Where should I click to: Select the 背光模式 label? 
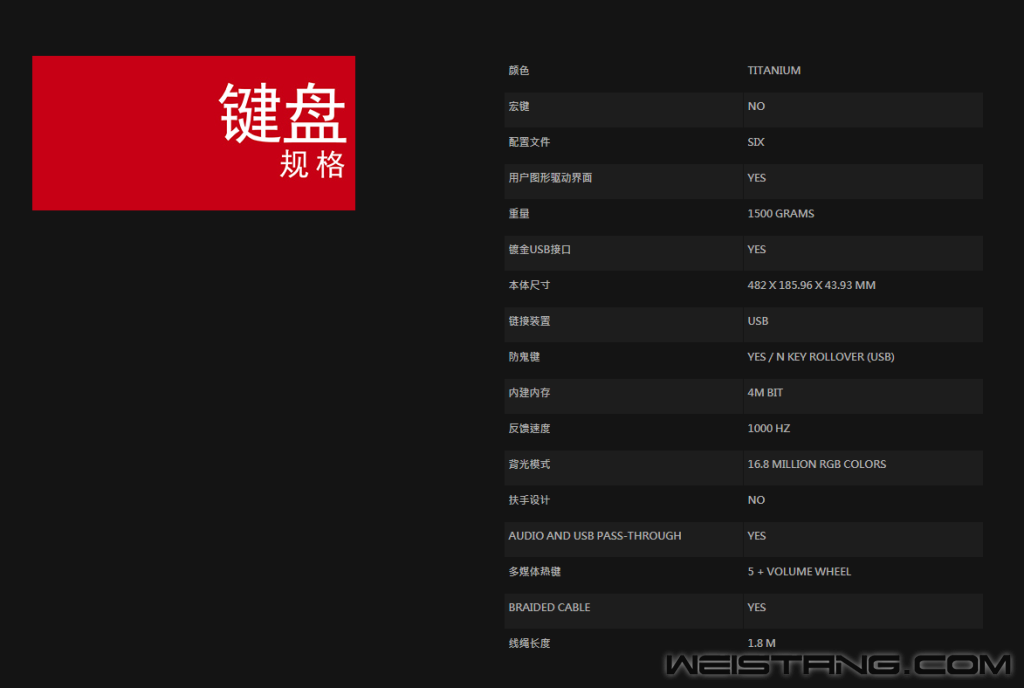529,465
